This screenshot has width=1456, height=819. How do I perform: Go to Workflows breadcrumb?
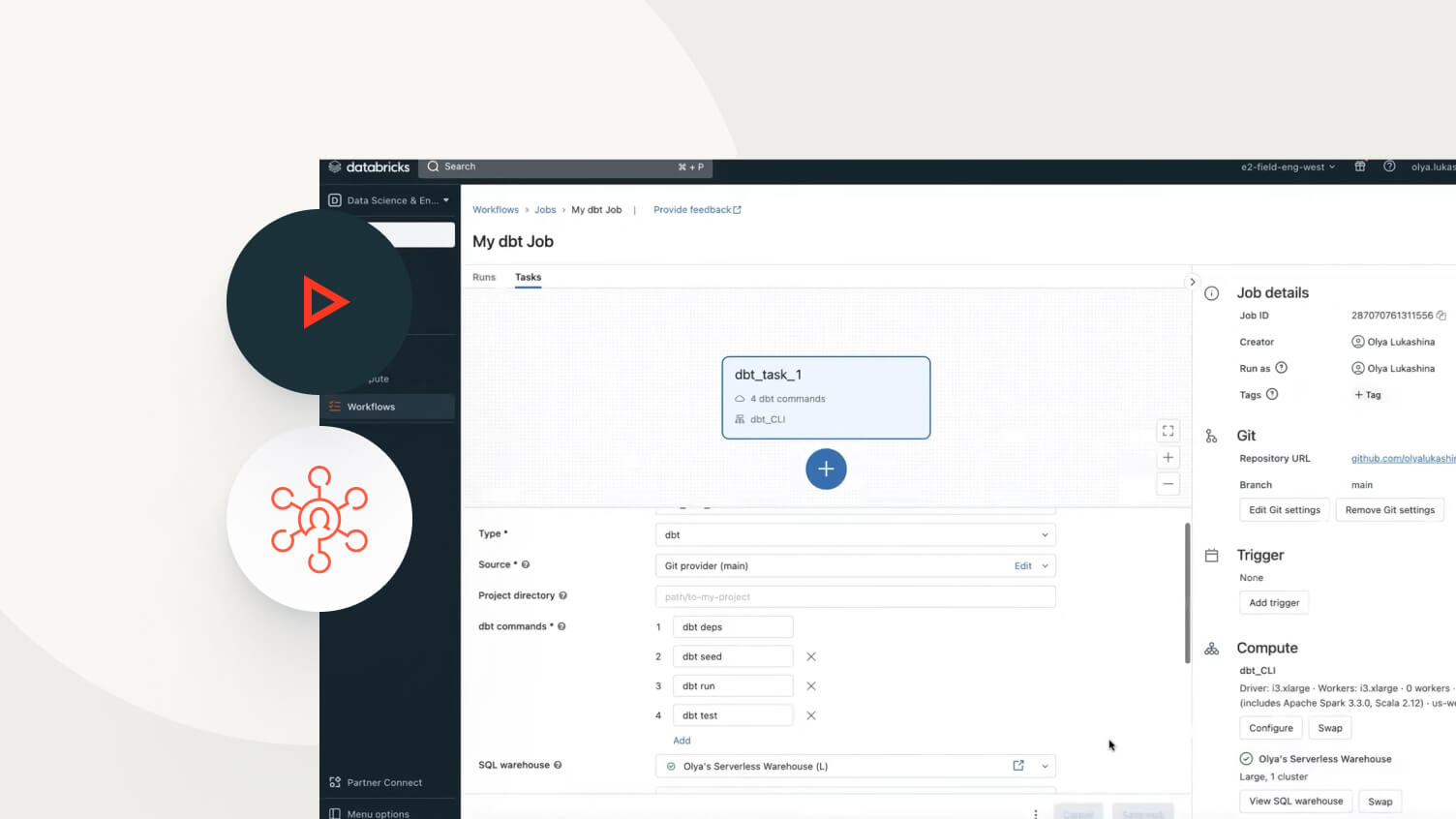[x=496, y=210]
